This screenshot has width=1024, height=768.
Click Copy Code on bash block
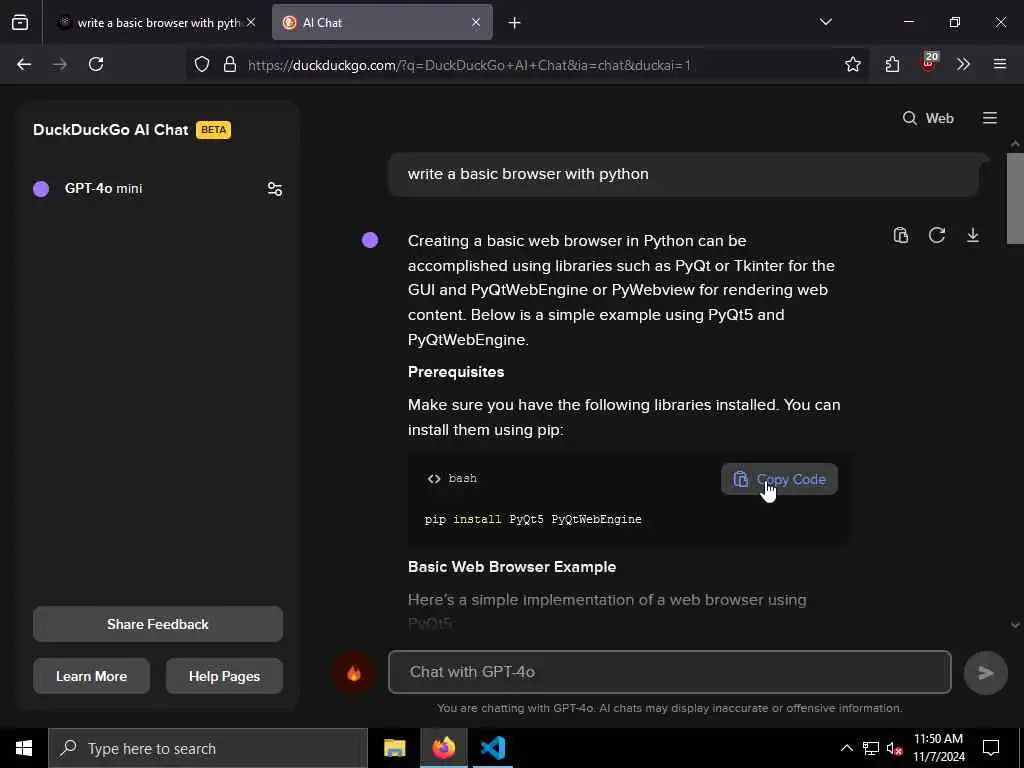(779, 479)
